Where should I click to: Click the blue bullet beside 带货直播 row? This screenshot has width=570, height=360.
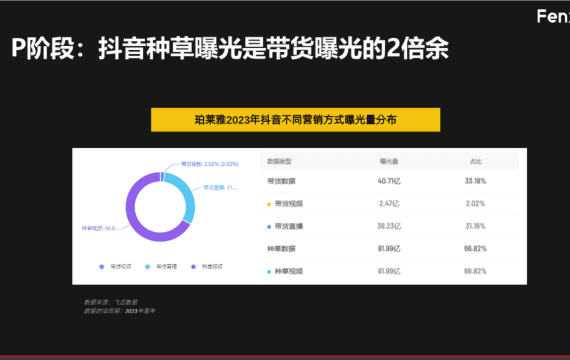(269, 227)
